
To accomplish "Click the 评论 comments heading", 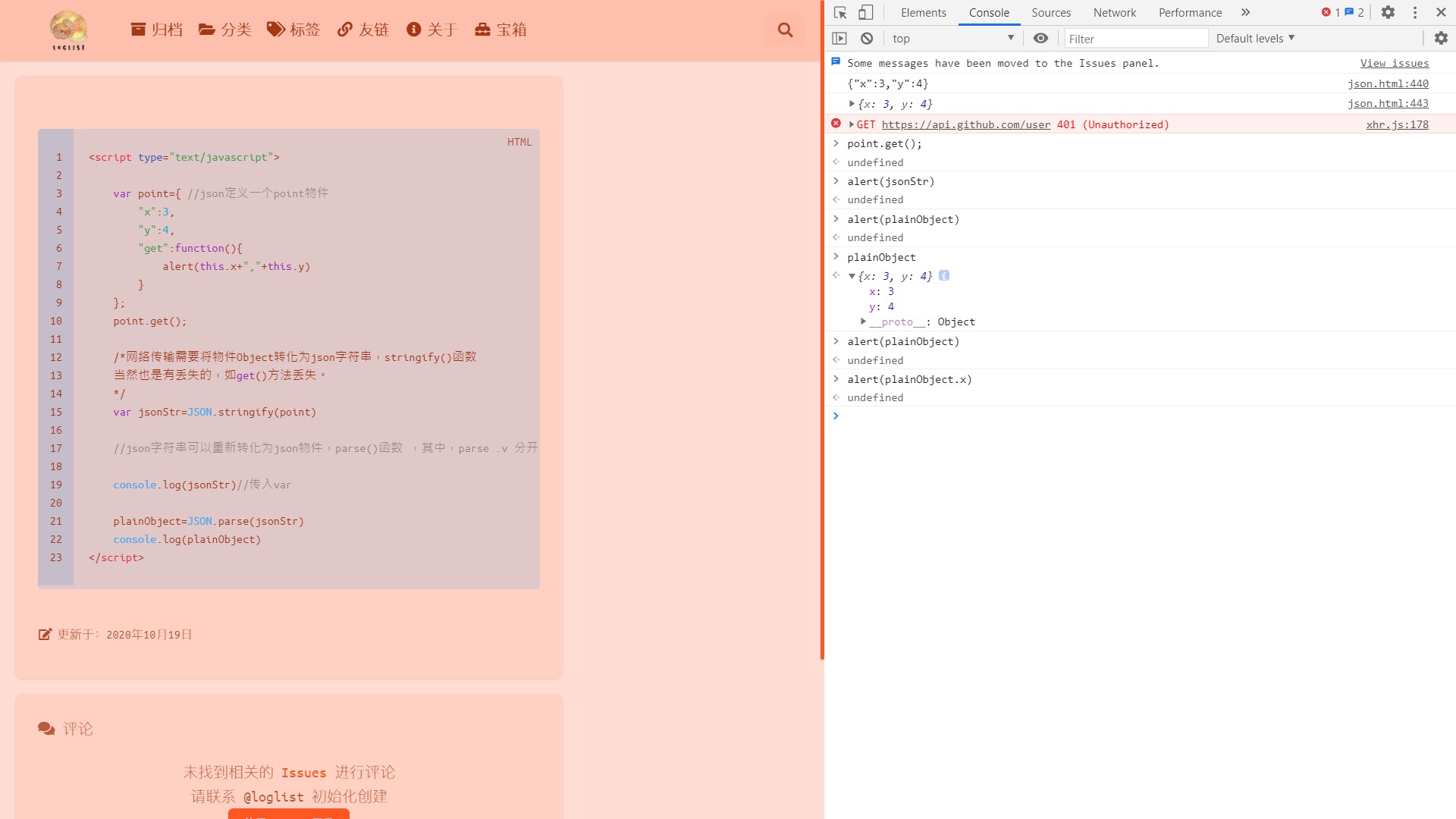I will click(x=77, y=729).
